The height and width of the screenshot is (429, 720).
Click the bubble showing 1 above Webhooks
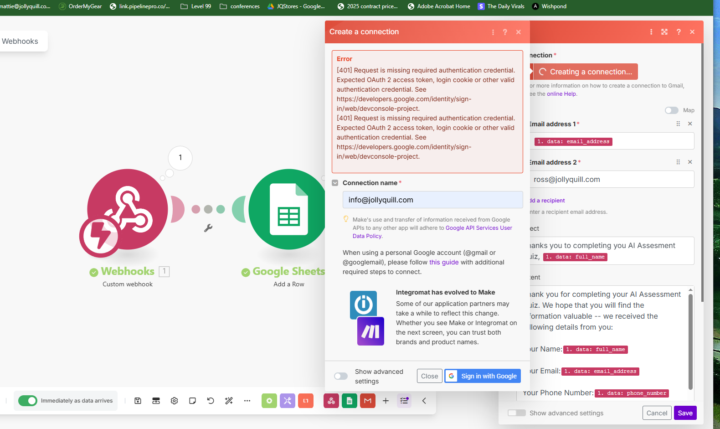[180, 158]
